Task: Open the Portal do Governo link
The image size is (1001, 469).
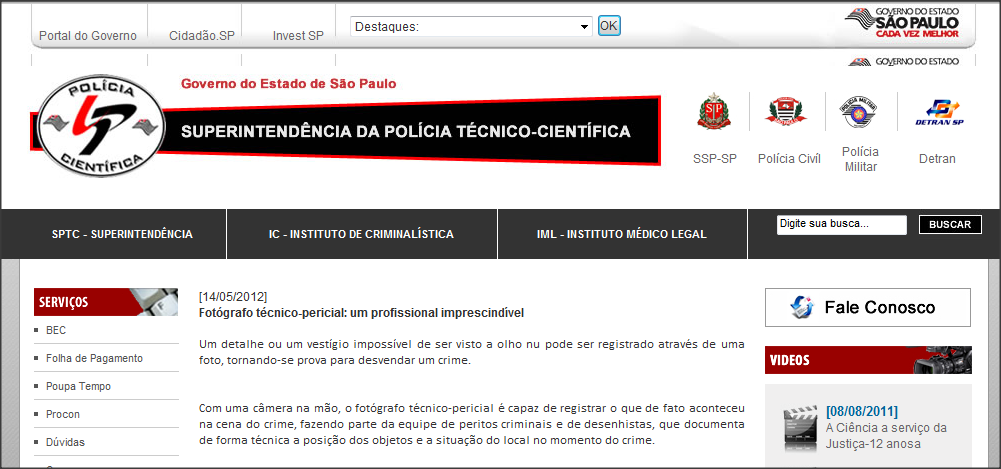Action: (x=88, y=36)
